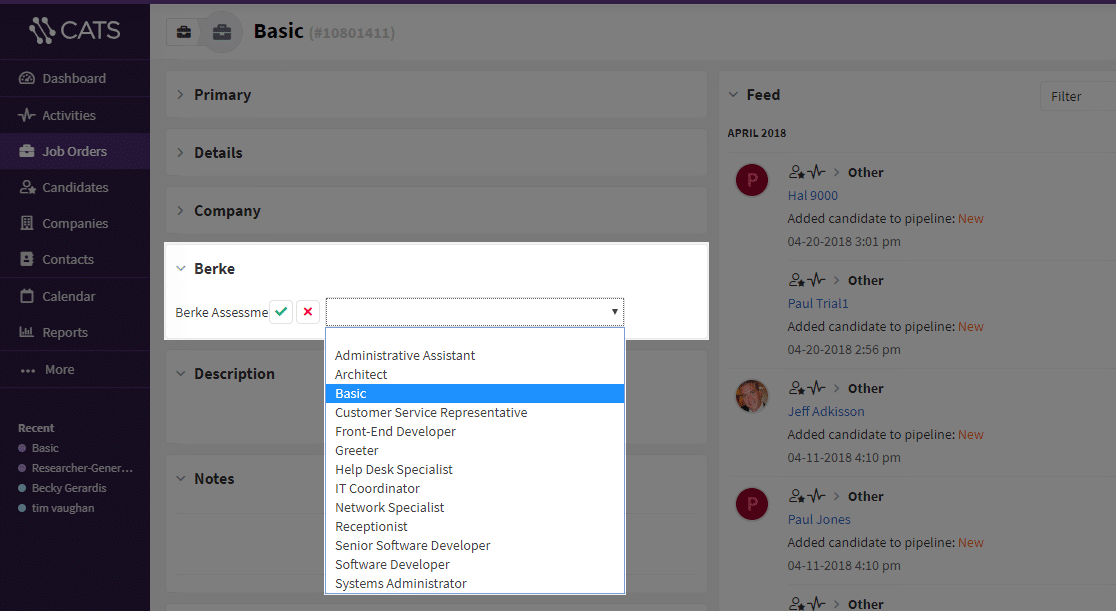
Task: Navigate to Candidates
Action: [x=75, y=187]
